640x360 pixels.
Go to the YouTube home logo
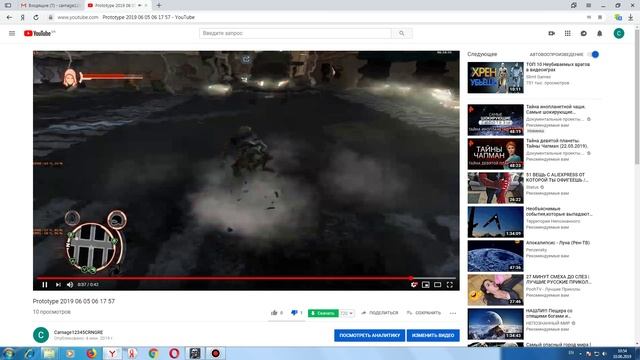coord(39,33)
